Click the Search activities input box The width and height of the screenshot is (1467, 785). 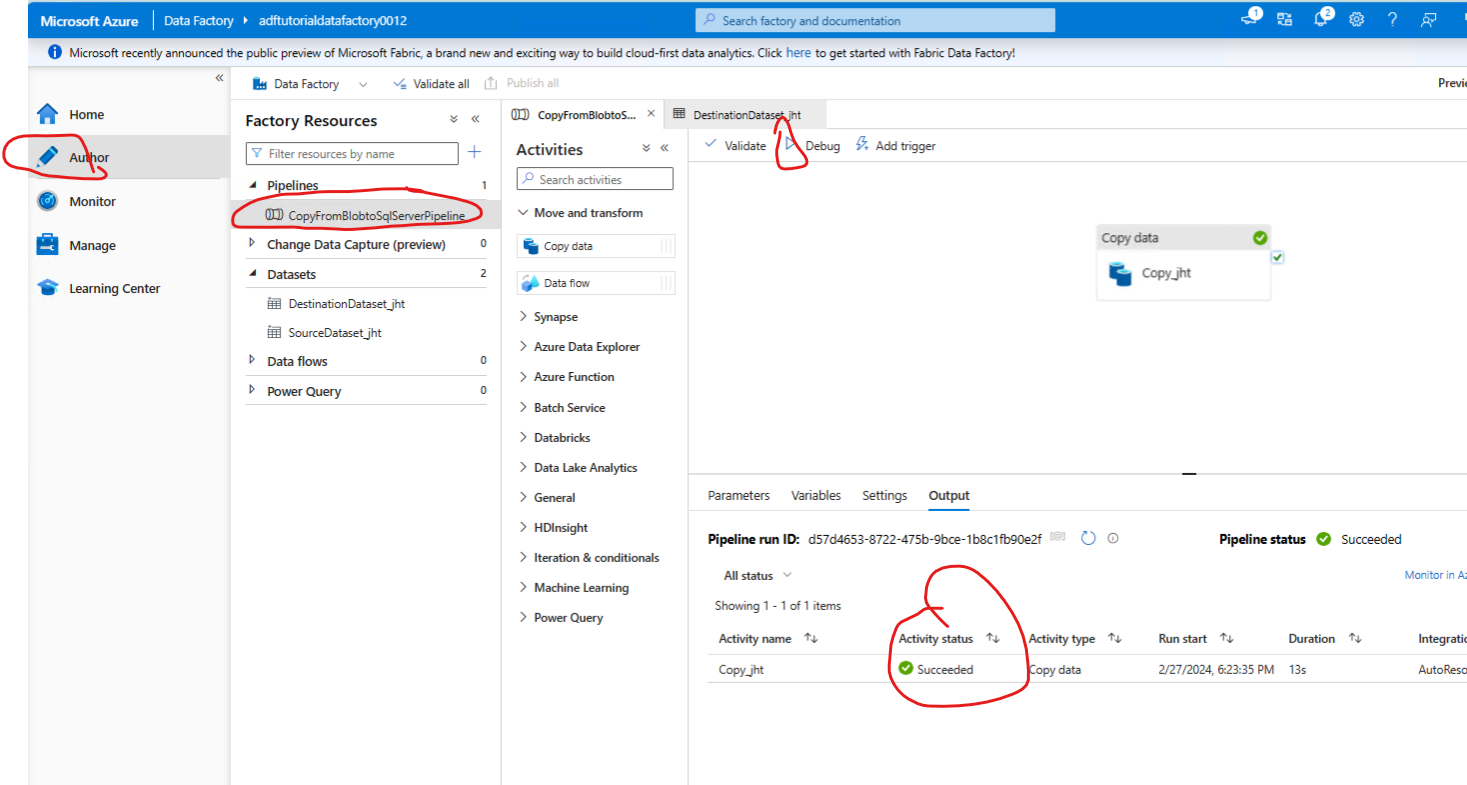595,179
